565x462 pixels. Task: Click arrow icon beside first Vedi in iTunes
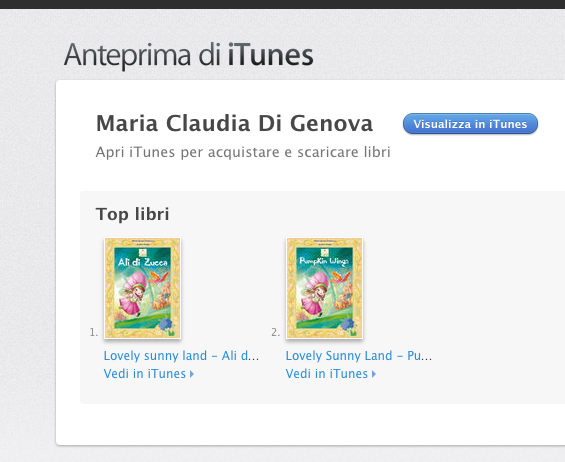pyautogui.click(x=192, y=374)
